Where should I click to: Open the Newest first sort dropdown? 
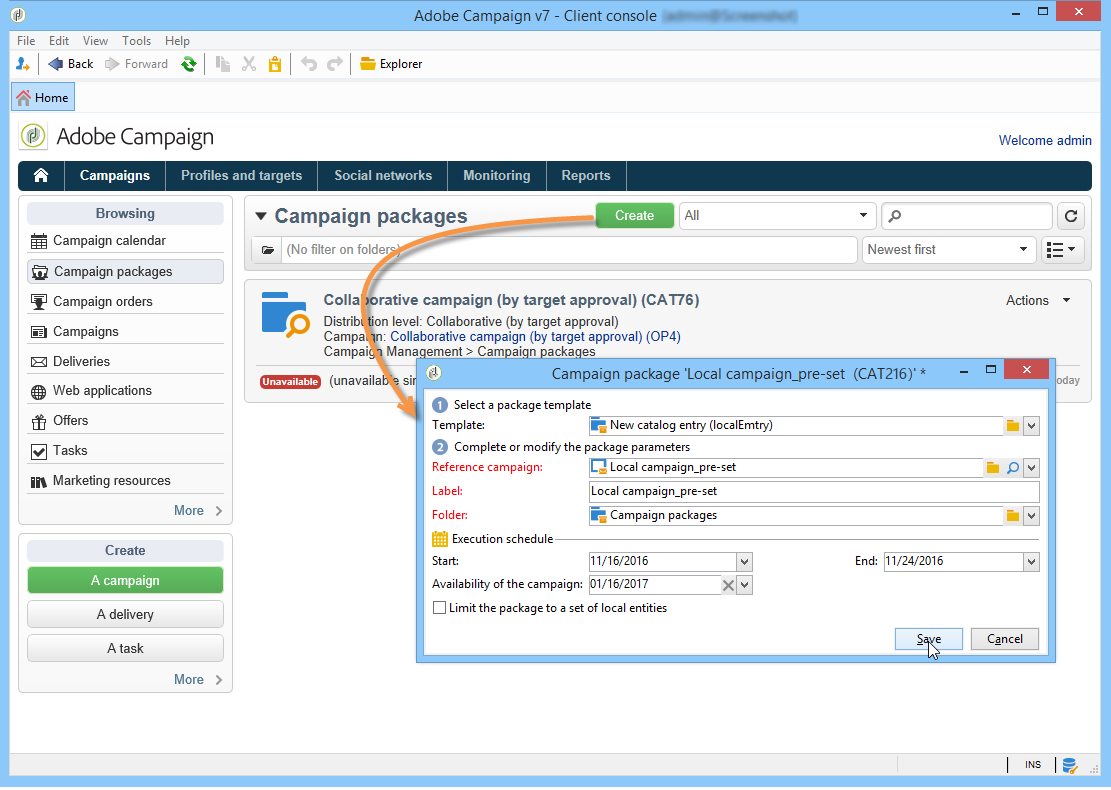(948, 249)
